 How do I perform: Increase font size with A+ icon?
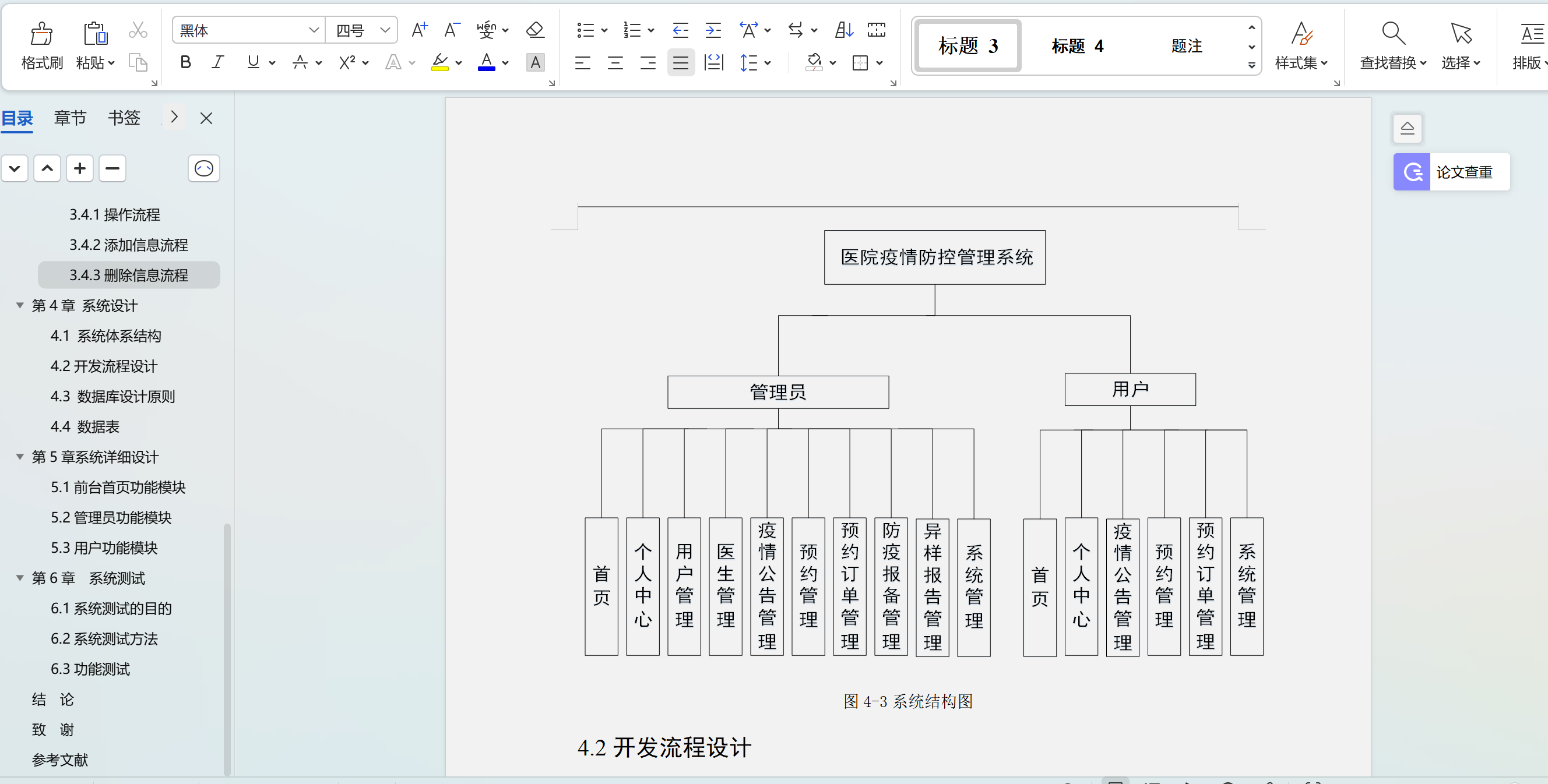click(420, 30)
